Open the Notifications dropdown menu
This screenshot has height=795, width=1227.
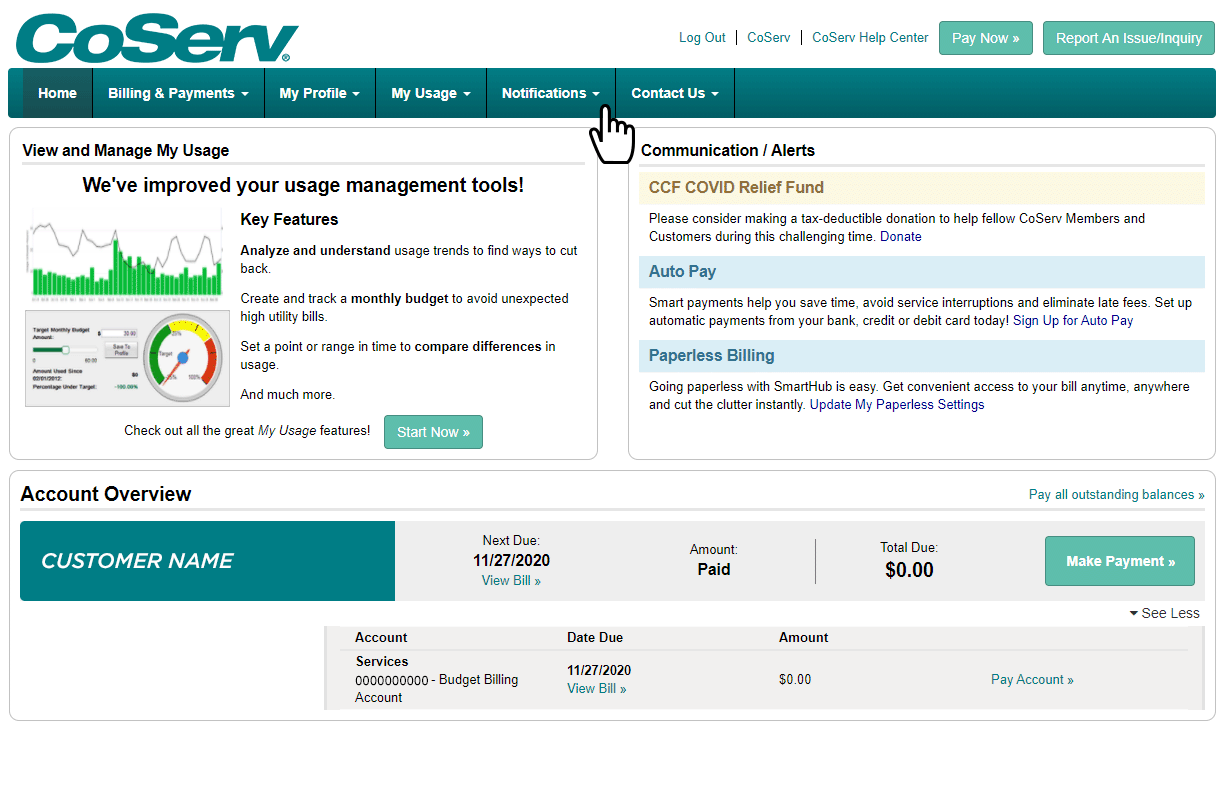[x=551, y=93]
